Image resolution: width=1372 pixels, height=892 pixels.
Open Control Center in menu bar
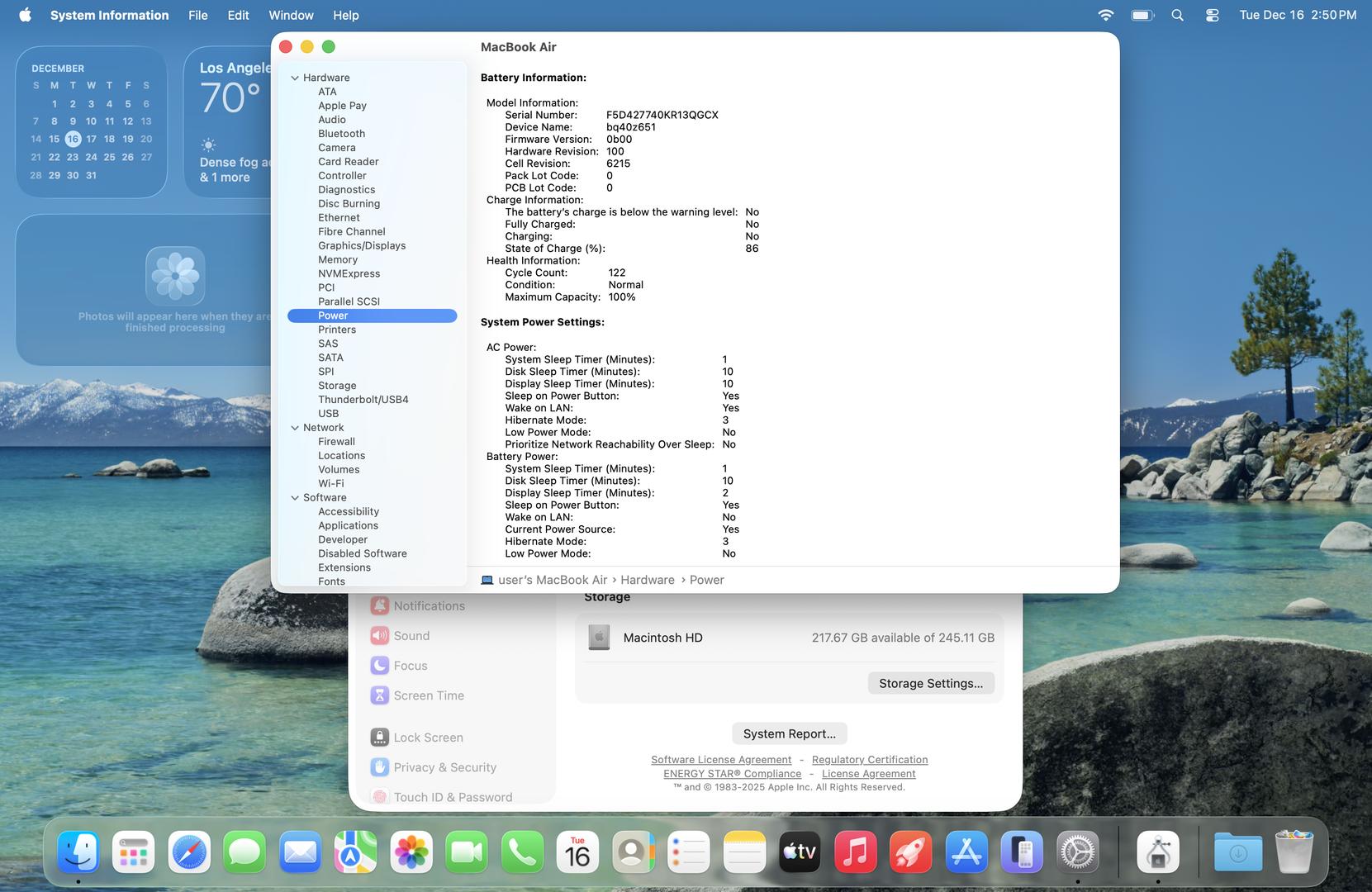point(1212,15)
